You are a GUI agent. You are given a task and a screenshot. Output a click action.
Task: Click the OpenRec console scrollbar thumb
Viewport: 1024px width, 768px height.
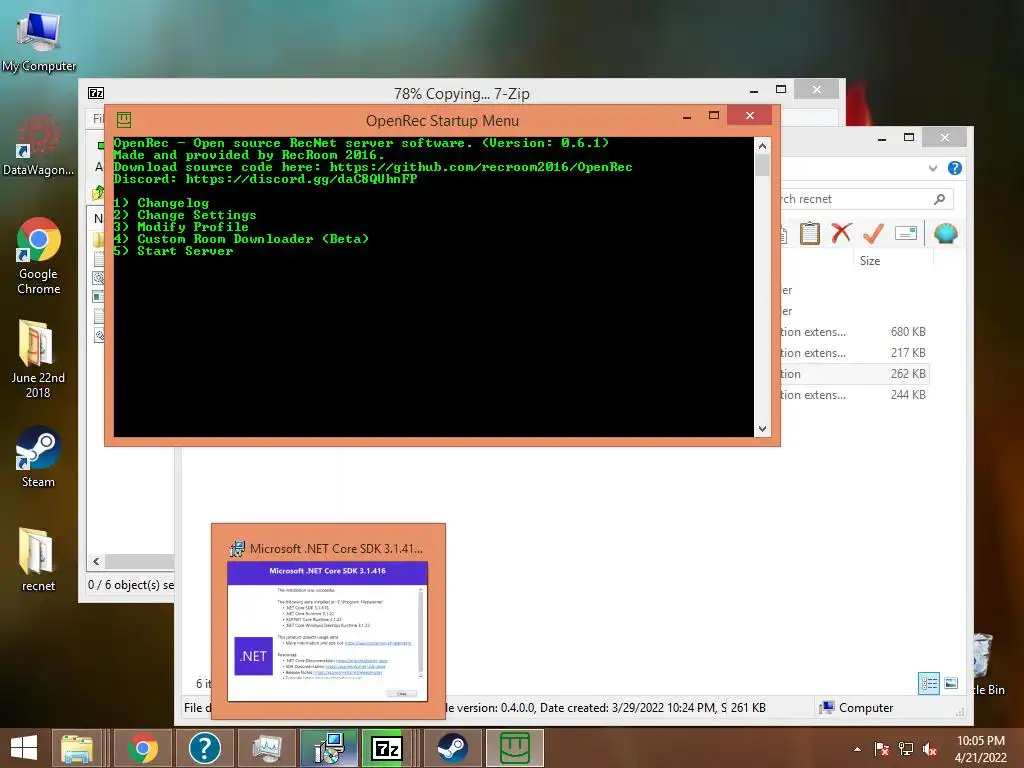click(762, 165)
